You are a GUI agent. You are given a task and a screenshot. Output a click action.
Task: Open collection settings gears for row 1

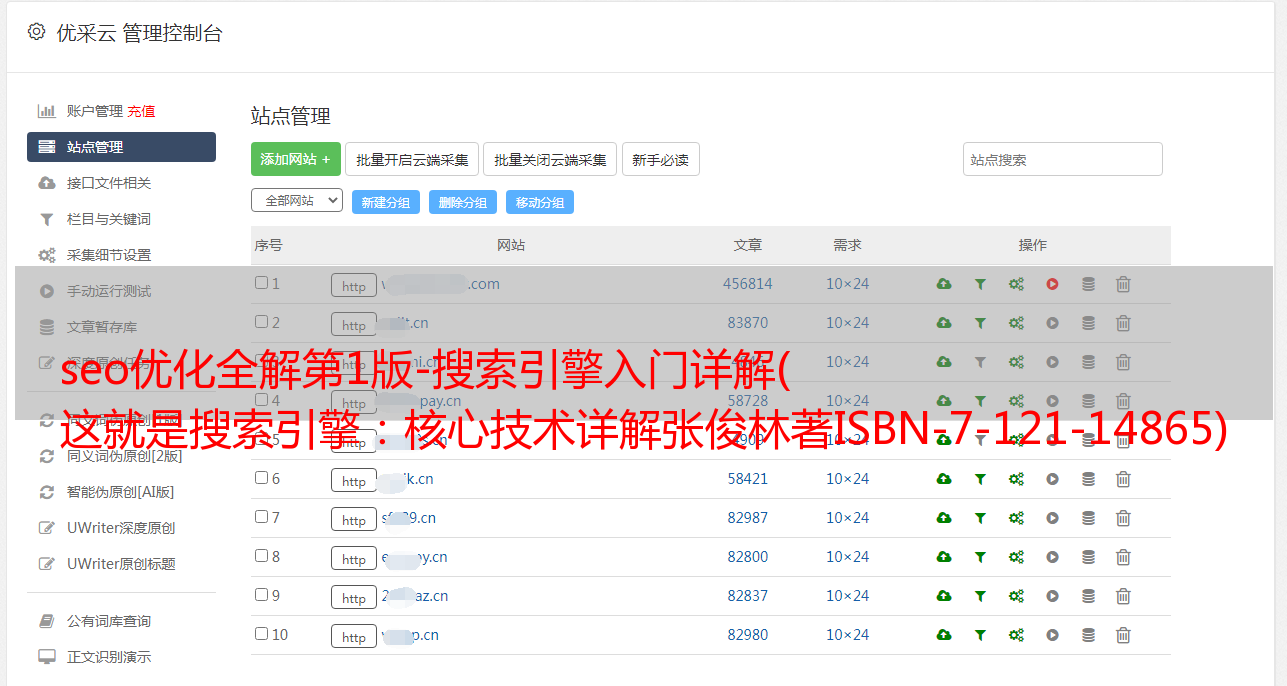pos(1016,284)
